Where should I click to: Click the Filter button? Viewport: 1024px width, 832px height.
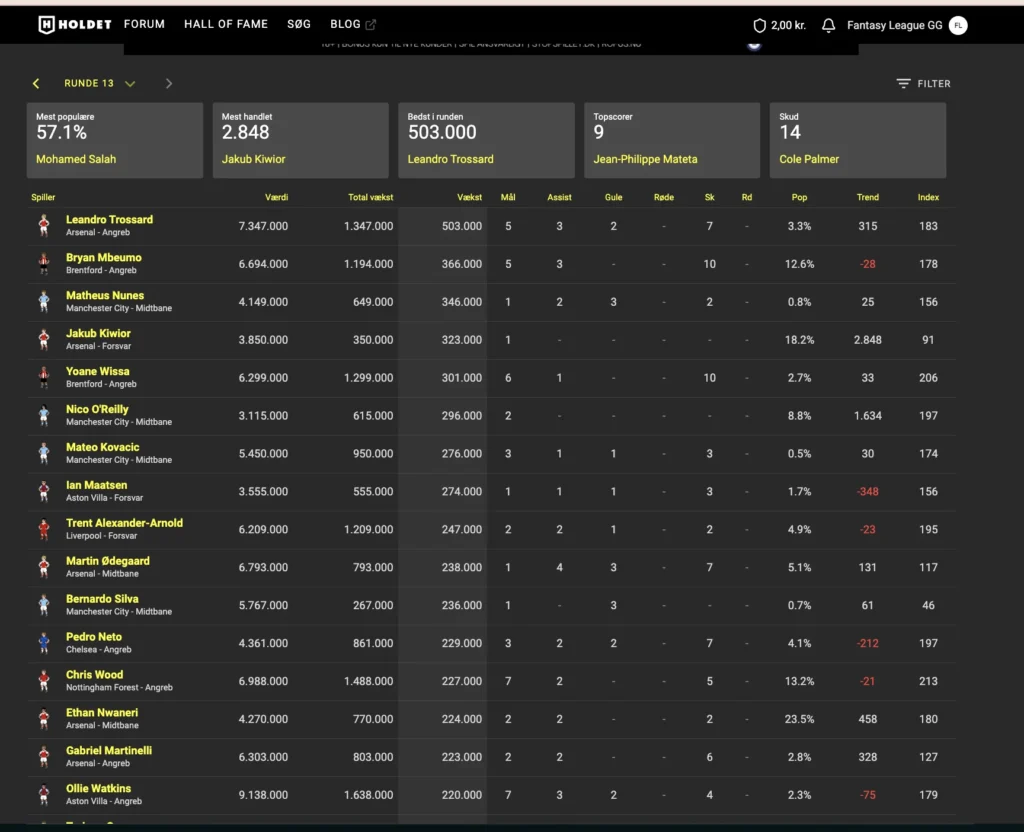tap(923, 84)
